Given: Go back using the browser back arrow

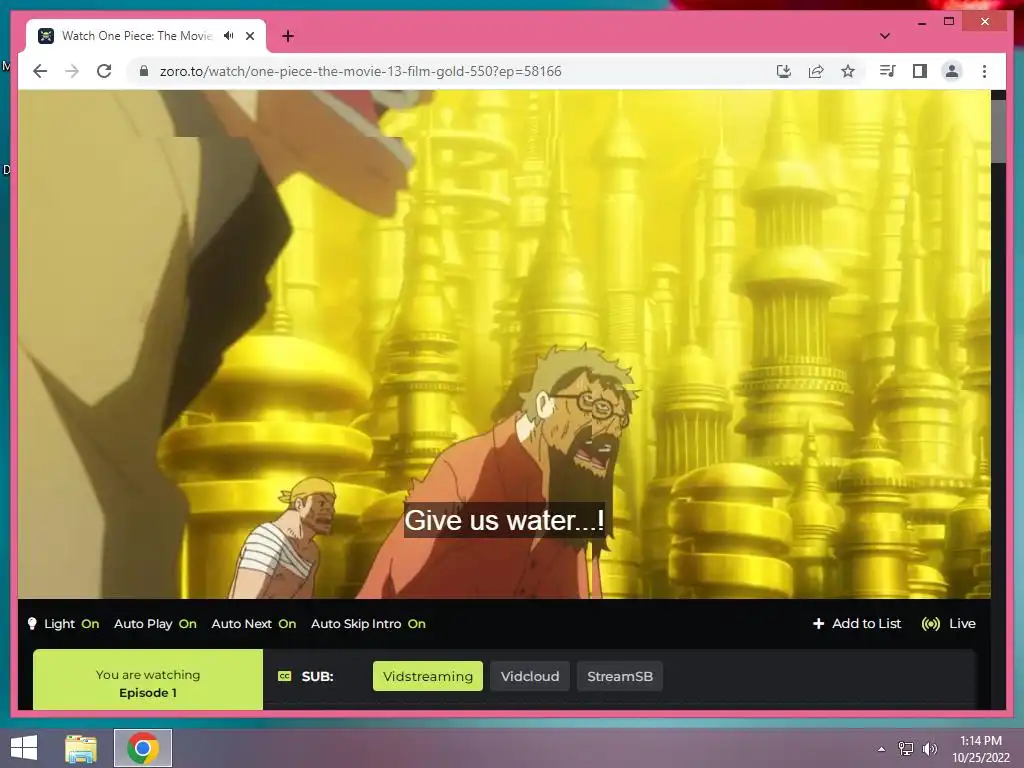Looking at the screenshot, I should (40, 71).
